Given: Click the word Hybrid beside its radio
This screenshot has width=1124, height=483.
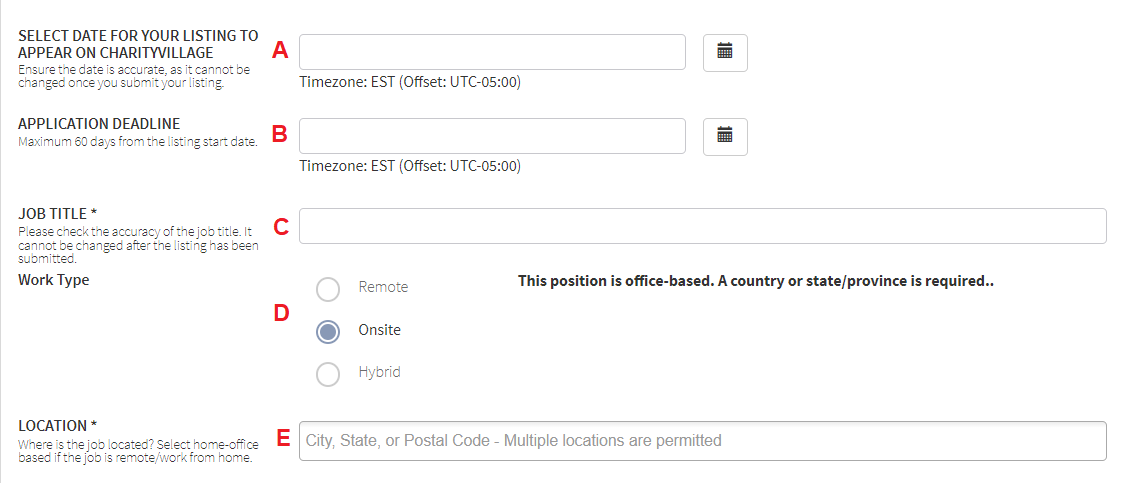Looking at the screenshot, I should 379,373.
